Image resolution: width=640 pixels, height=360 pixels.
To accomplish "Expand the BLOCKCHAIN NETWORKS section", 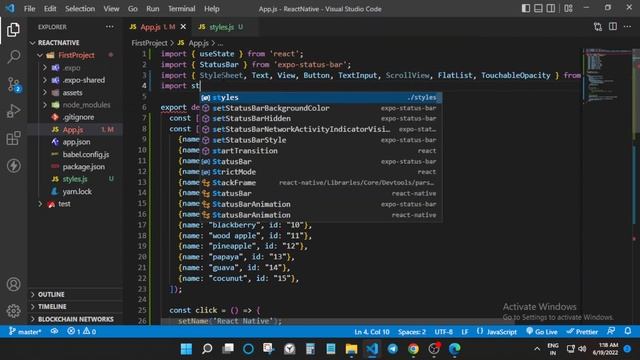I will pyautogui.click(x=76, y=319).
